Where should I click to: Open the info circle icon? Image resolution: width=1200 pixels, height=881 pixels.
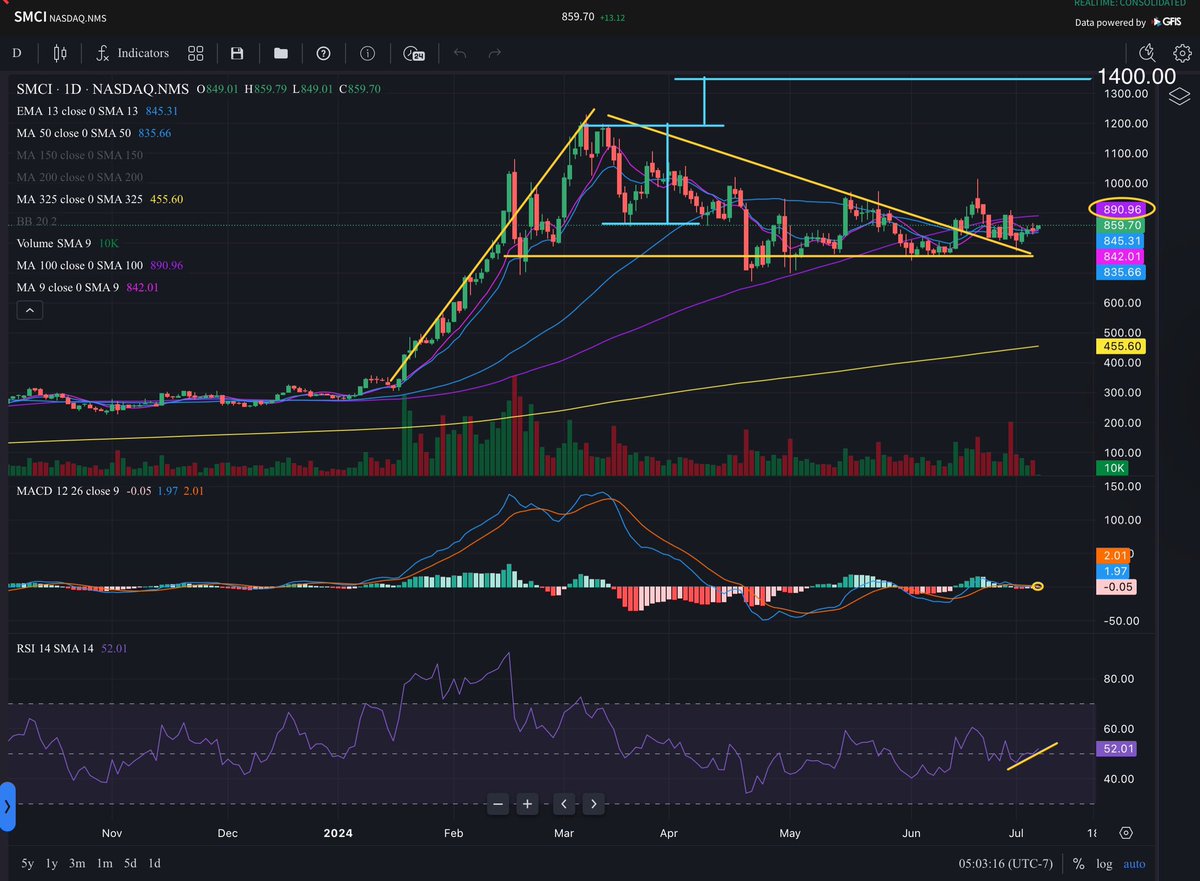point(367,53)
